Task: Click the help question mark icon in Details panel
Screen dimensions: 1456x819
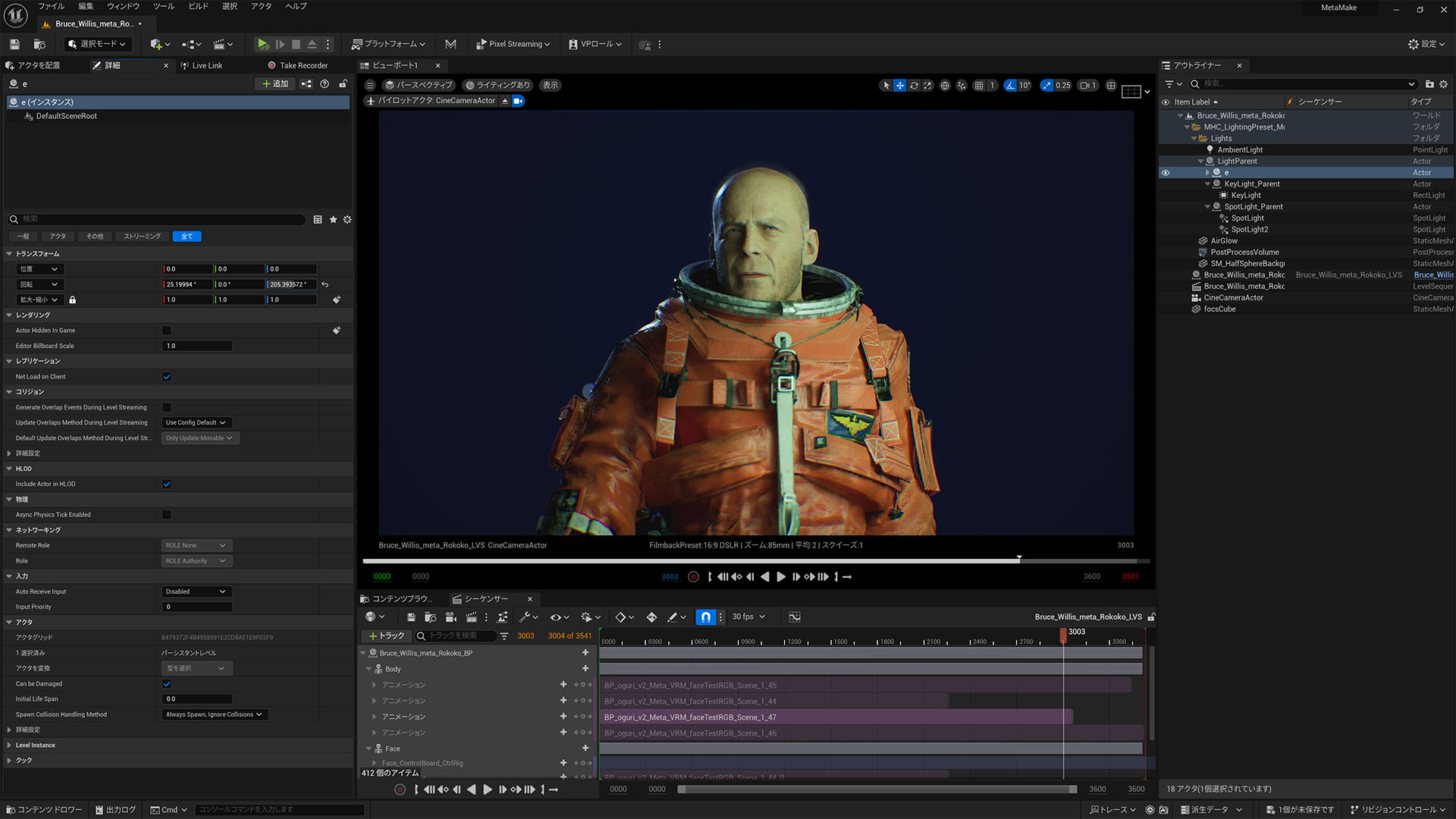Action: (x=325, y=83)
